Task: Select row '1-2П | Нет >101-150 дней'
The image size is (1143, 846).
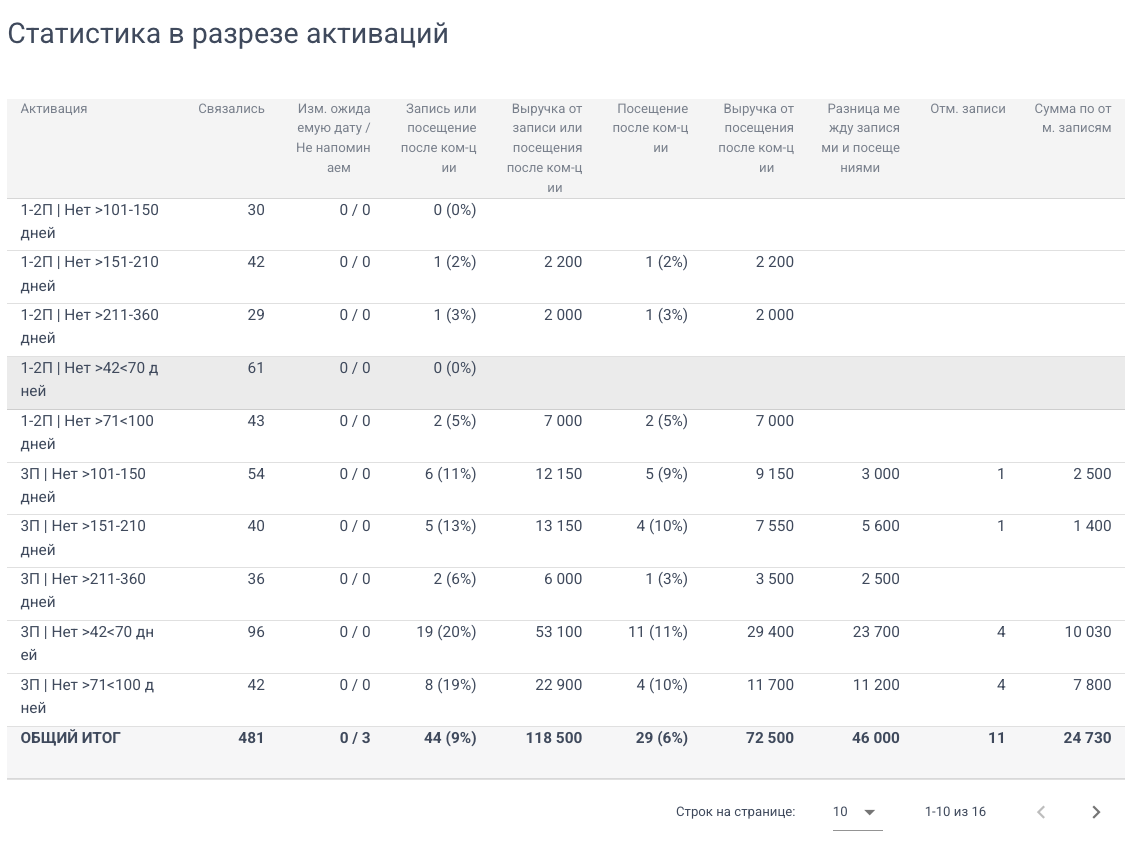Action: click(x=566, y=224)
